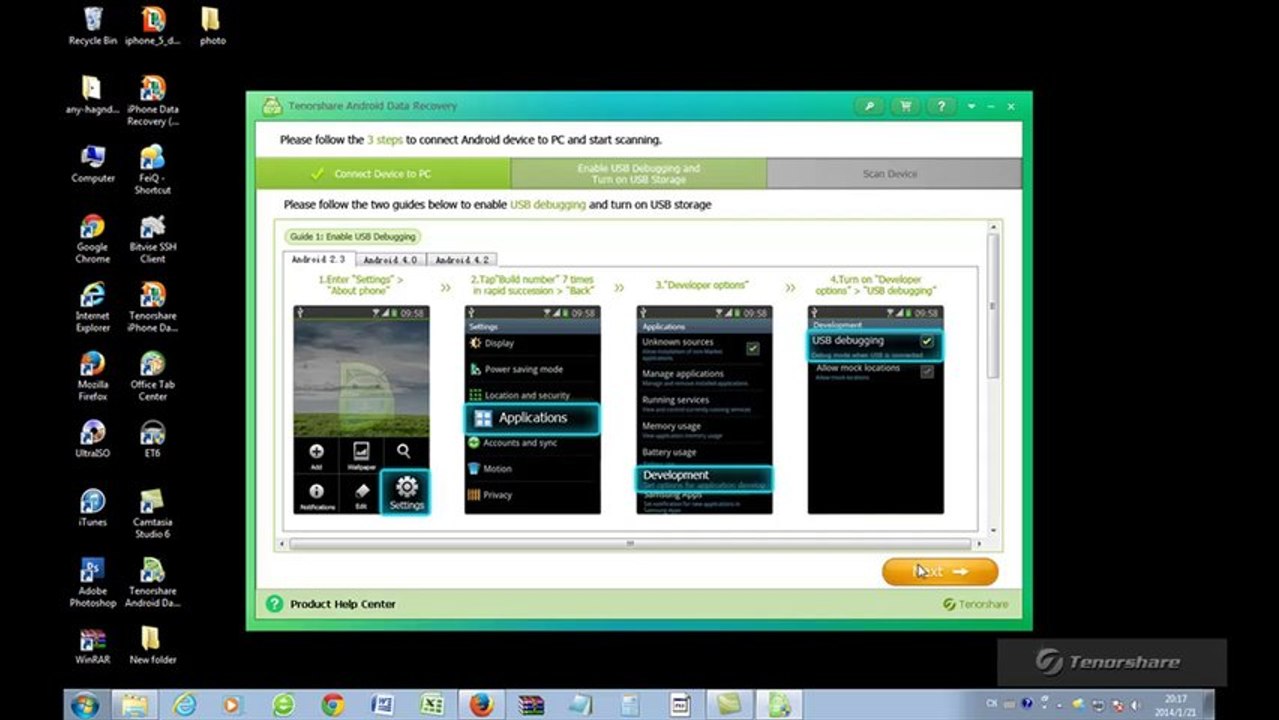Open Google Chrome from the taskbar
The image size is (1279, 720).
pos(333,704)
